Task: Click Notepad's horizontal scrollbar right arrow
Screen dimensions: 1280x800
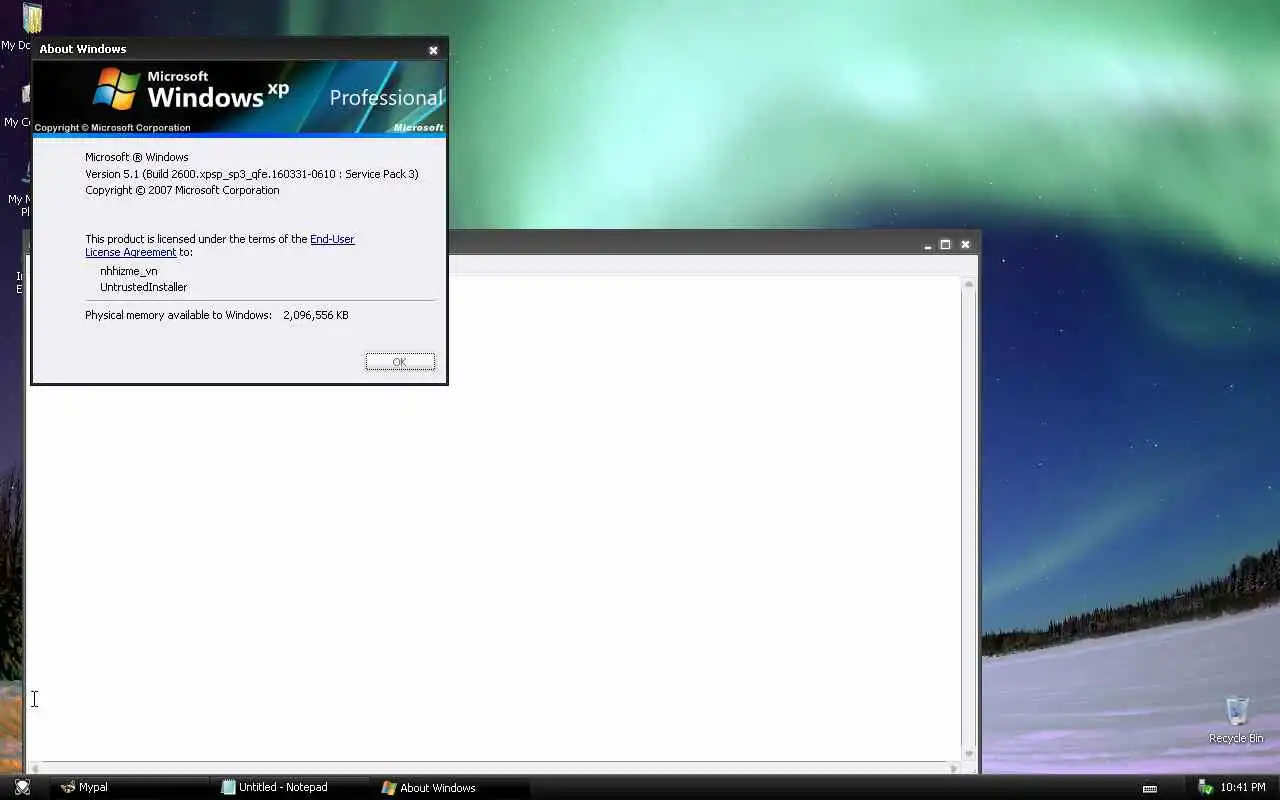Action: click(x=954, y=768)
